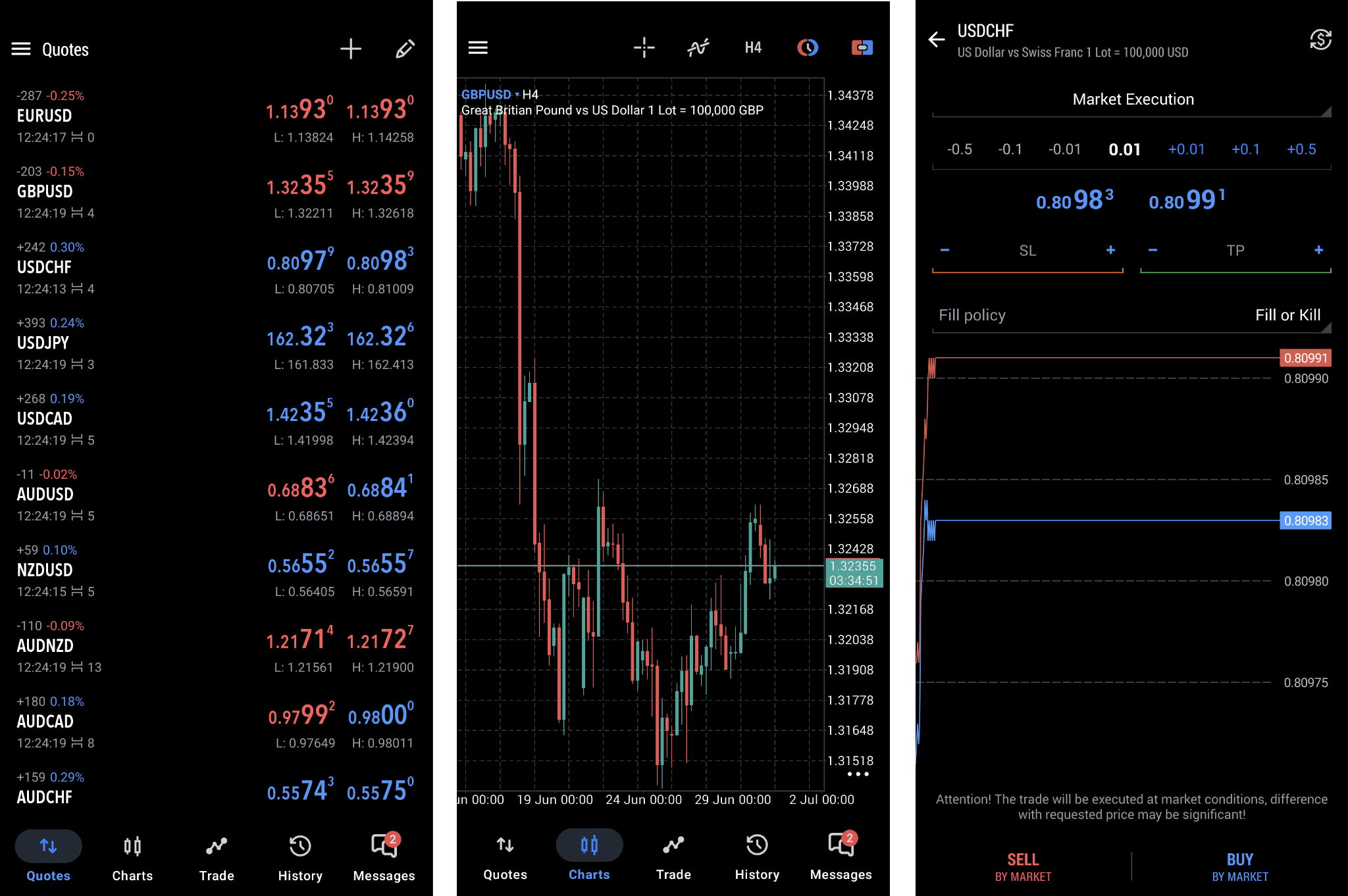Select the USDCAD quote row
Screen dimensions: 1348x896
point(216,419)
